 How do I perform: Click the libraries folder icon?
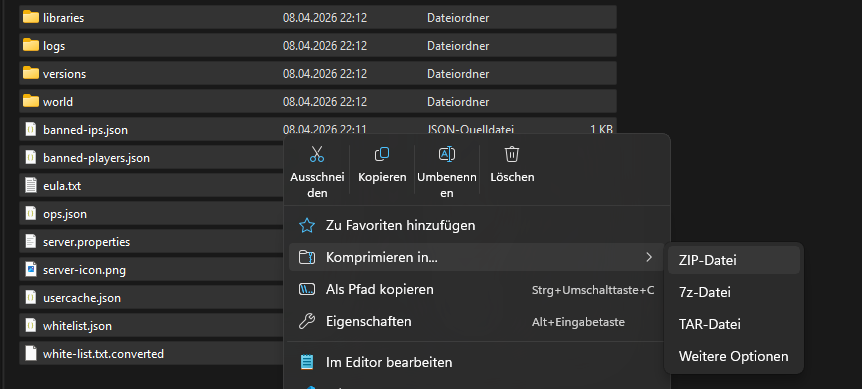(x=31, y=17)
